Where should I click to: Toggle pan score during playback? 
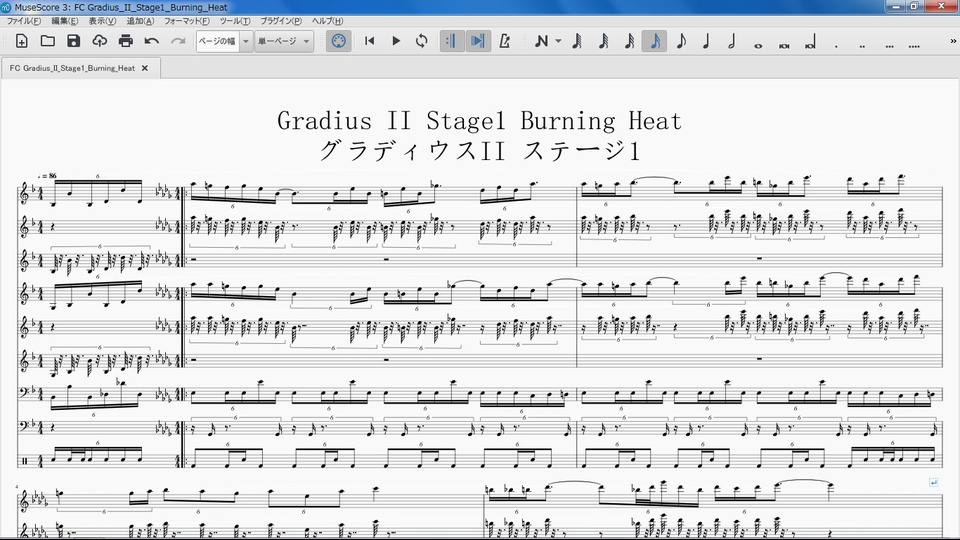point(478,41)
